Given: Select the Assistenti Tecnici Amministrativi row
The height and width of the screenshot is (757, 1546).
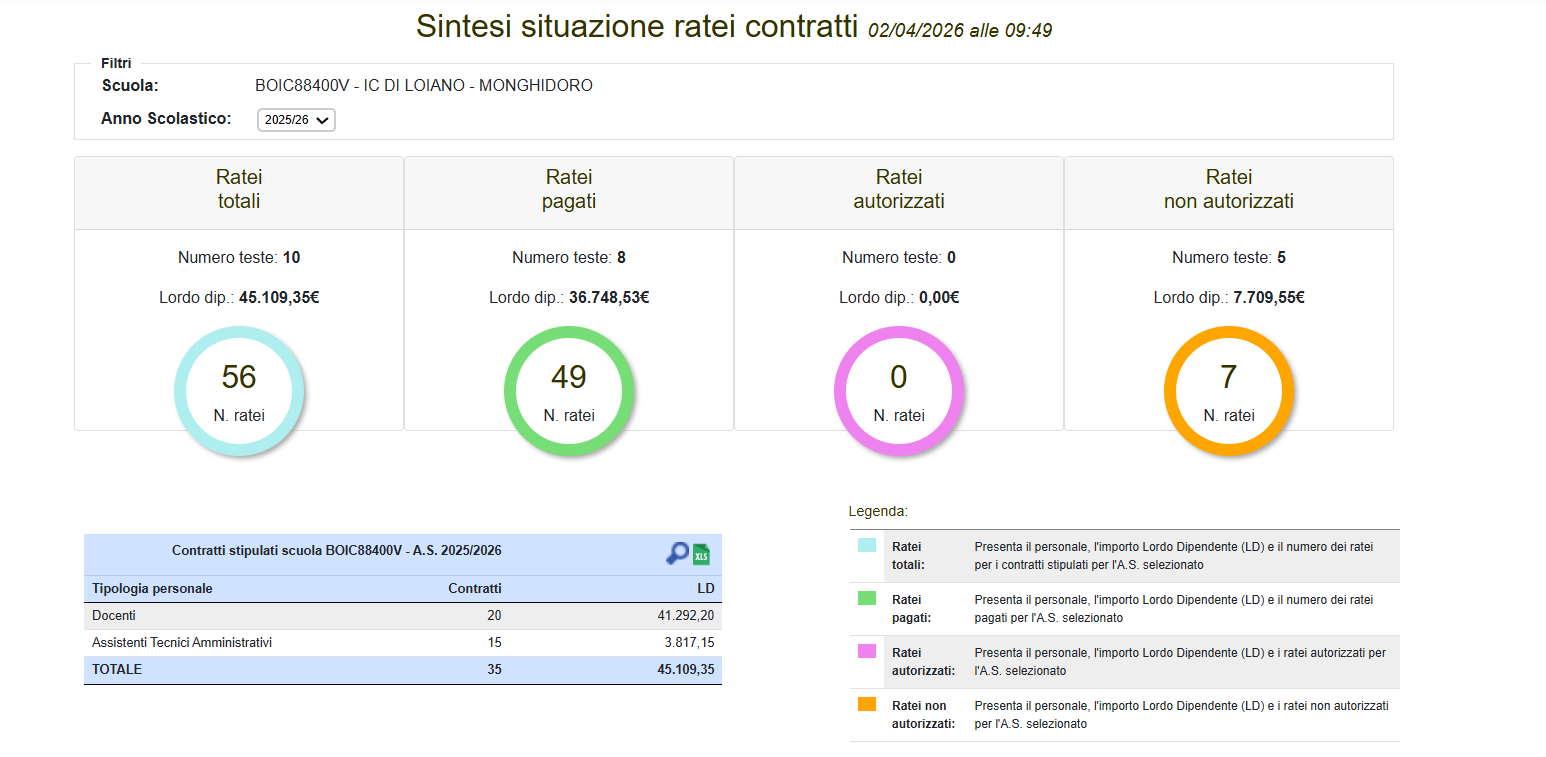Looking at the screenshot, I should 402,643.
